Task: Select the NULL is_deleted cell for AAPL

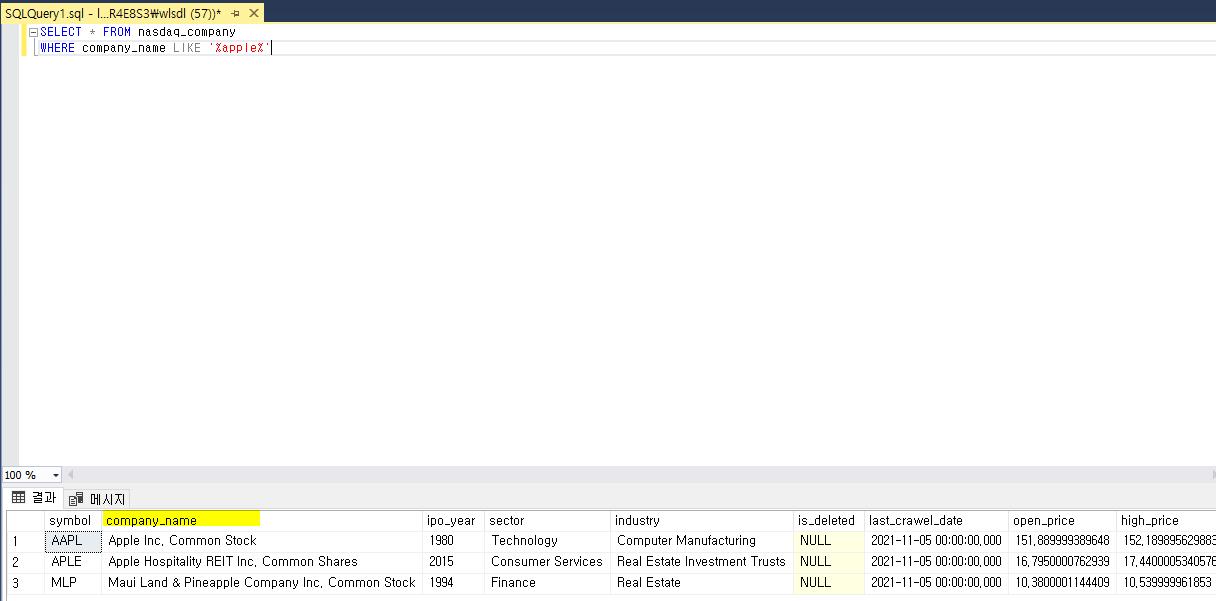Action: tap(829, 541)
